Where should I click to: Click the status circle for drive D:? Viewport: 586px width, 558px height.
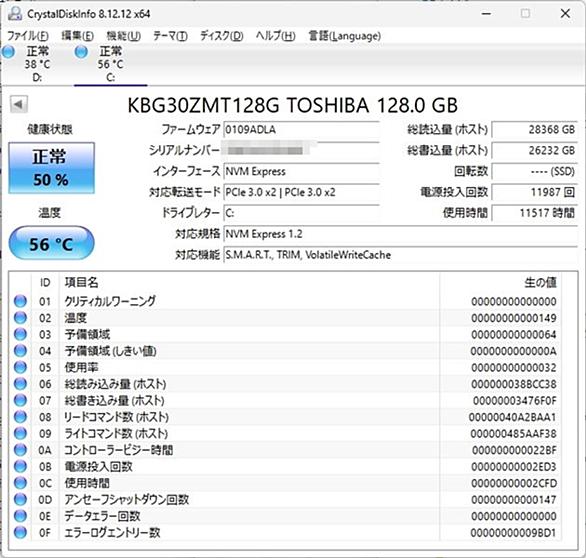(x=8, y=52)
